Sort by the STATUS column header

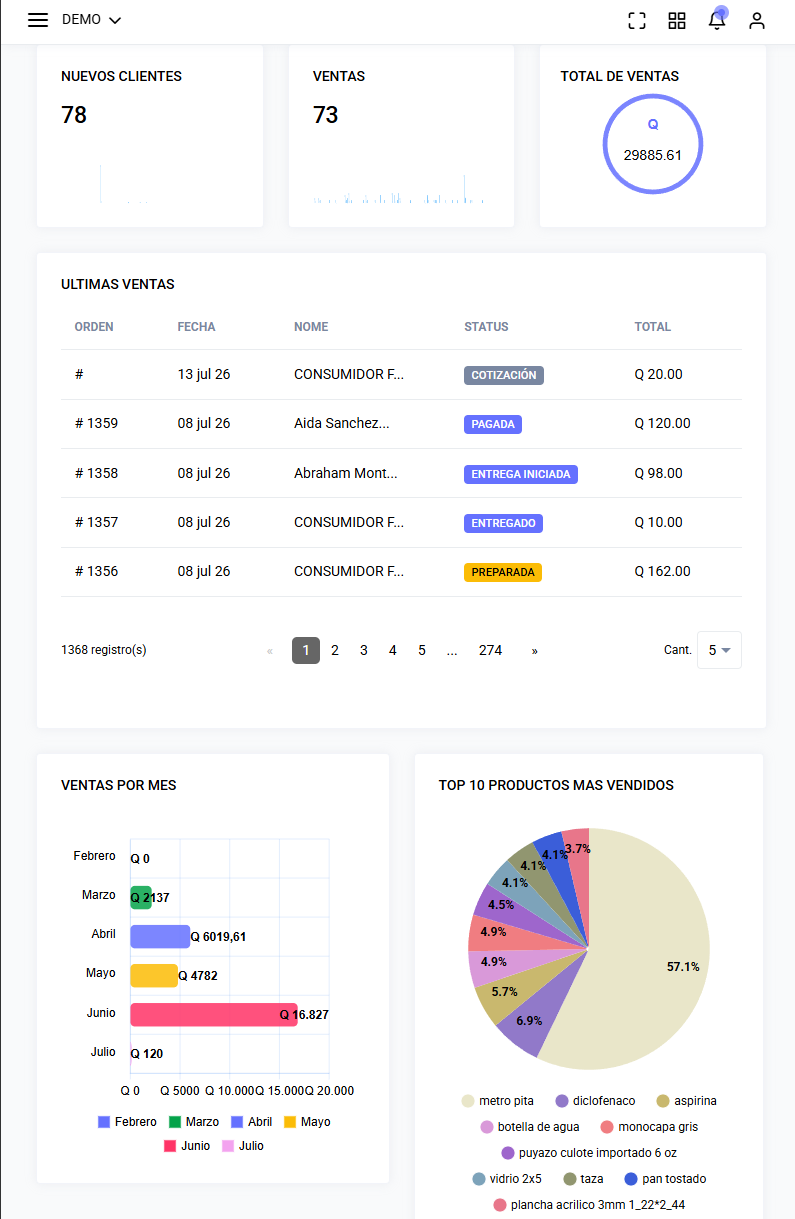click(486, 327)
